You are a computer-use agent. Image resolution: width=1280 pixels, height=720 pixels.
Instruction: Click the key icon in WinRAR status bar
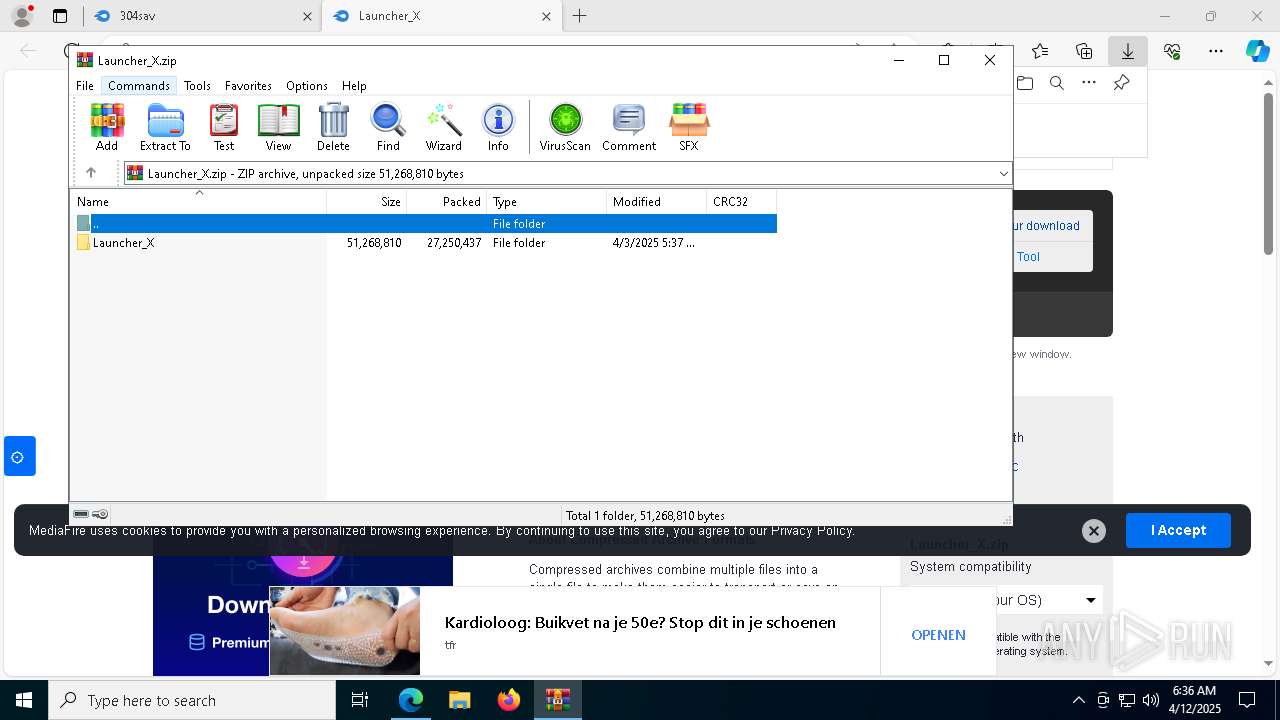coord(100,515)
